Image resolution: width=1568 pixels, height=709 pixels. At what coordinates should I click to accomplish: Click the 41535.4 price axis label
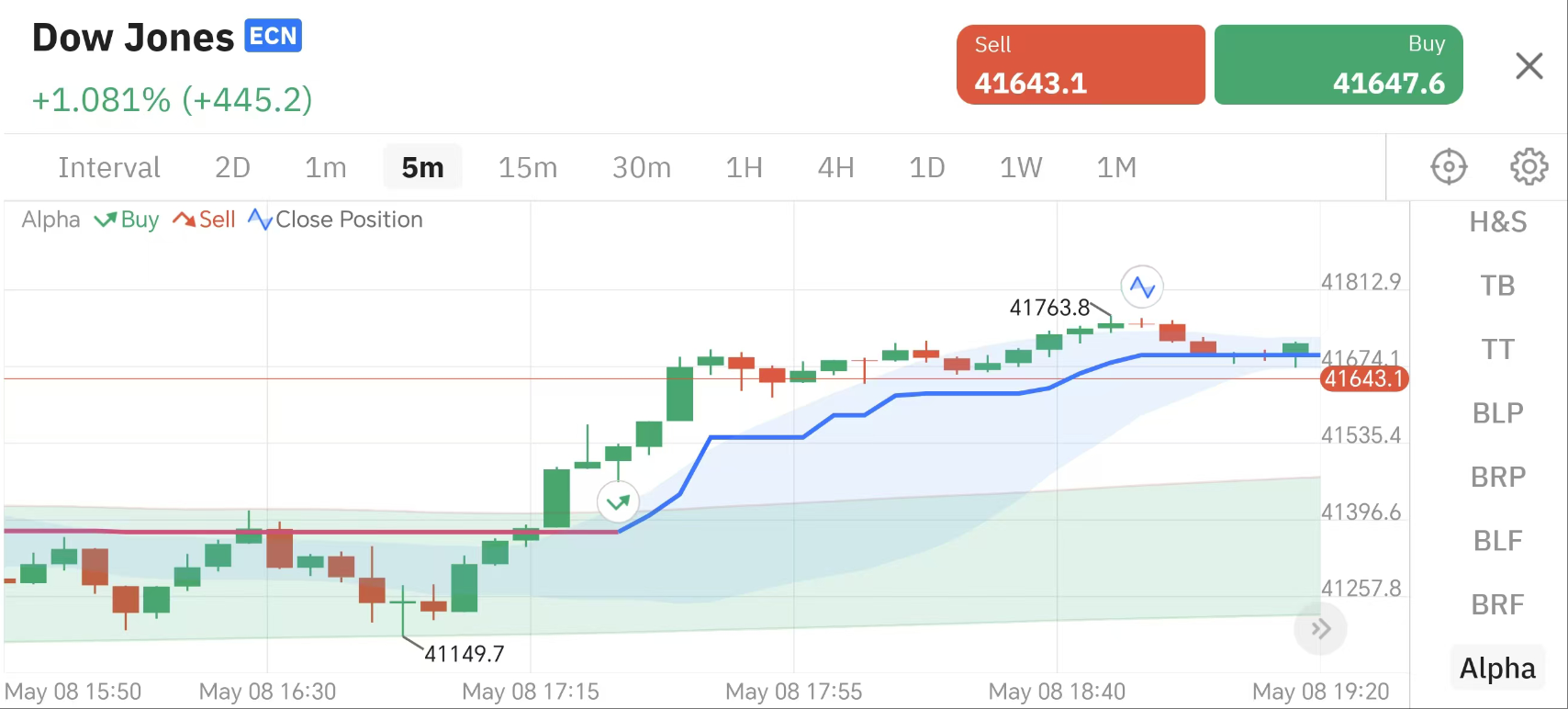point(1361,435)
